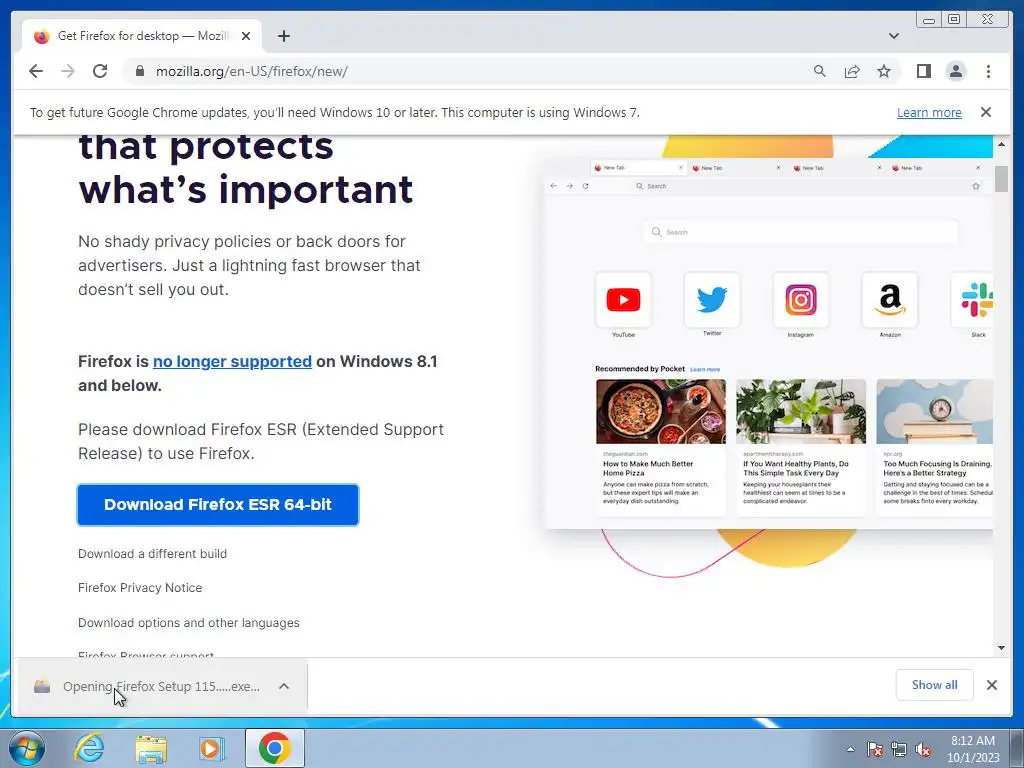Bookmark this tab with the star icon
This screenshot has height=768, width=1024.
coord(884,71)
